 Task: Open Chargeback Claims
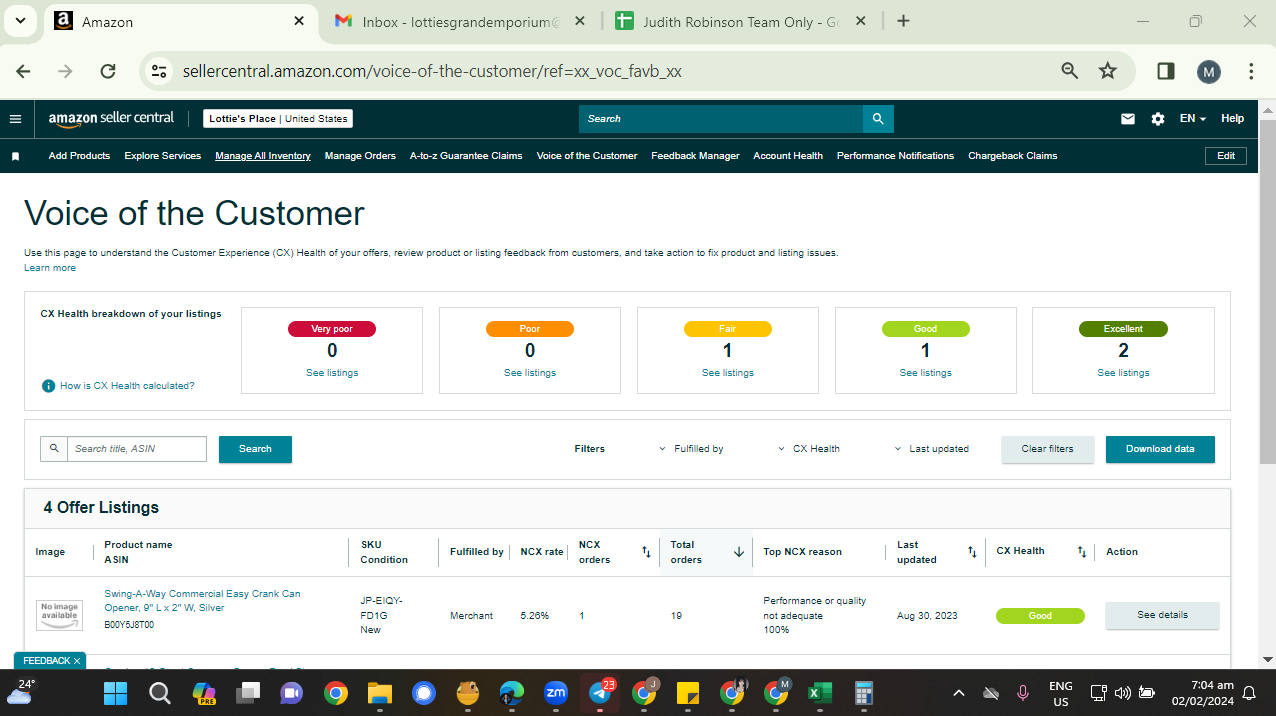tap(1012, 156)
